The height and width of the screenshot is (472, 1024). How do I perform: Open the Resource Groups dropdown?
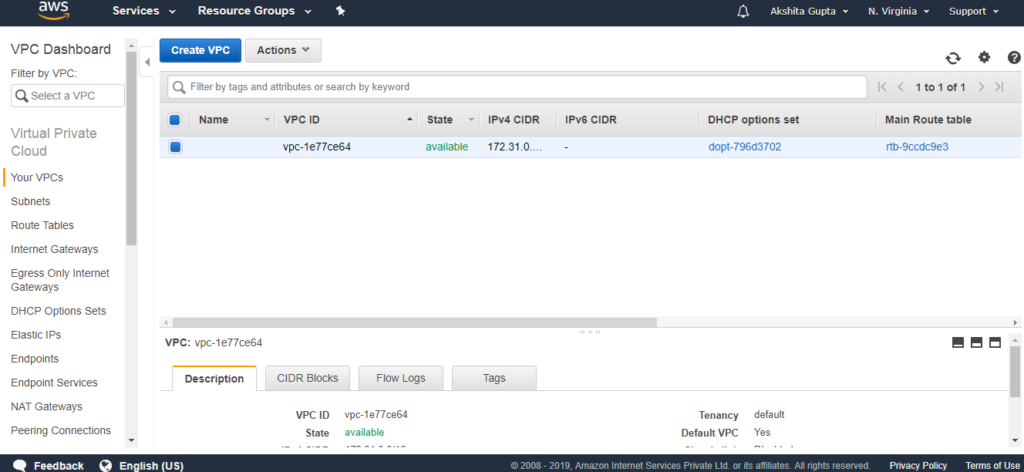[x=255, y=11]
